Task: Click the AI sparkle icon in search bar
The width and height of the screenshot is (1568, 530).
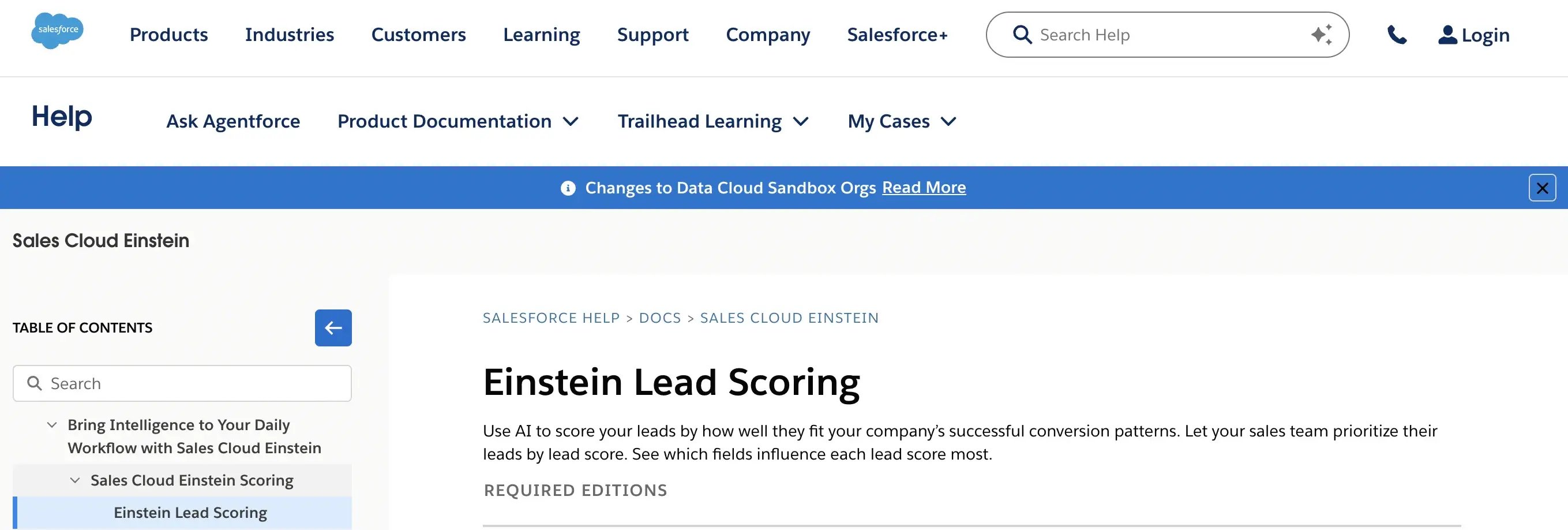Action: coord(1322,35)
